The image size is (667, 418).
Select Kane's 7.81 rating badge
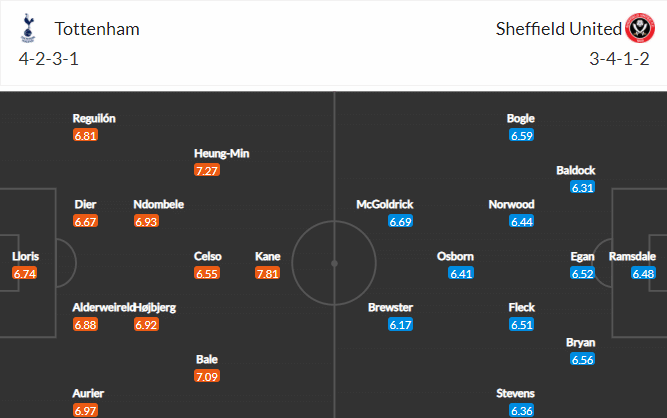(268, 273)
